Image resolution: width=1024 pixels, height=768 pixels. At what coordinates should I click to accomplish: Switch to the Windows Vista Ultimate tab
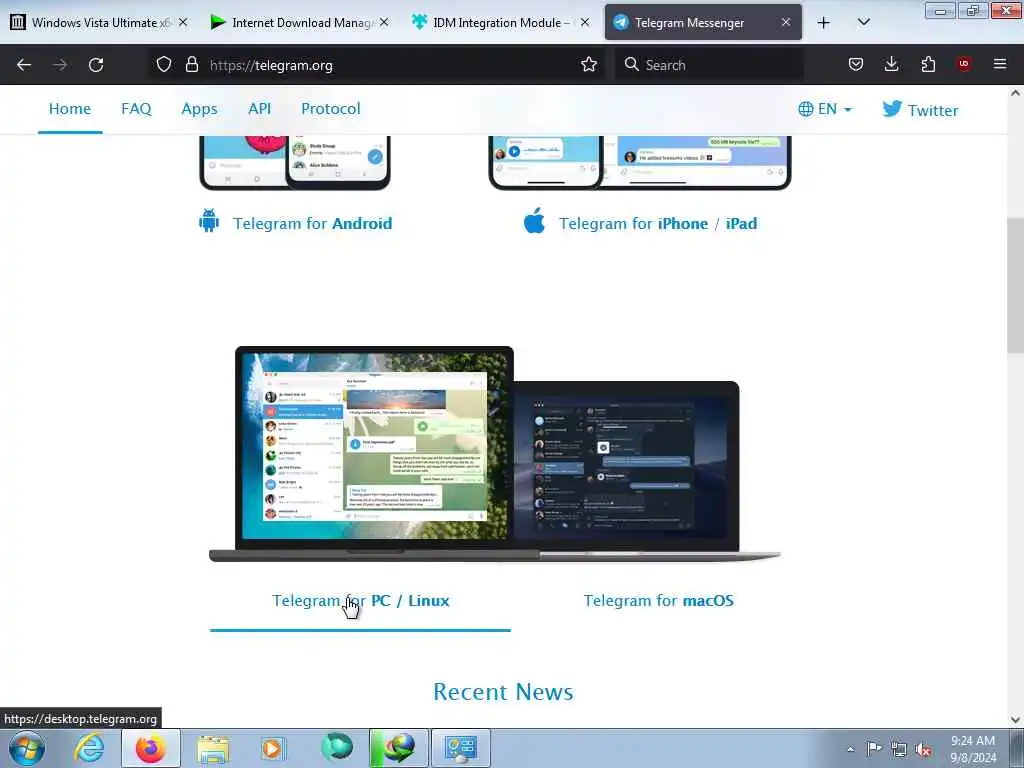tap(100, 23)
